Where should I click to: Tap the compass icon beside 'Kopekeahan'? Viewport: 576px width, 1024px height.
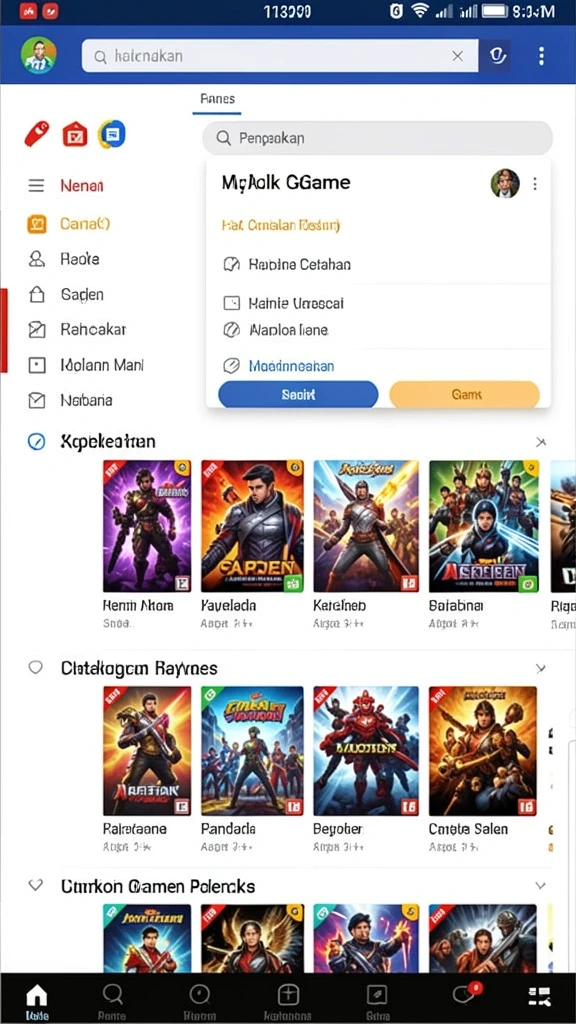tap(37, 442)
